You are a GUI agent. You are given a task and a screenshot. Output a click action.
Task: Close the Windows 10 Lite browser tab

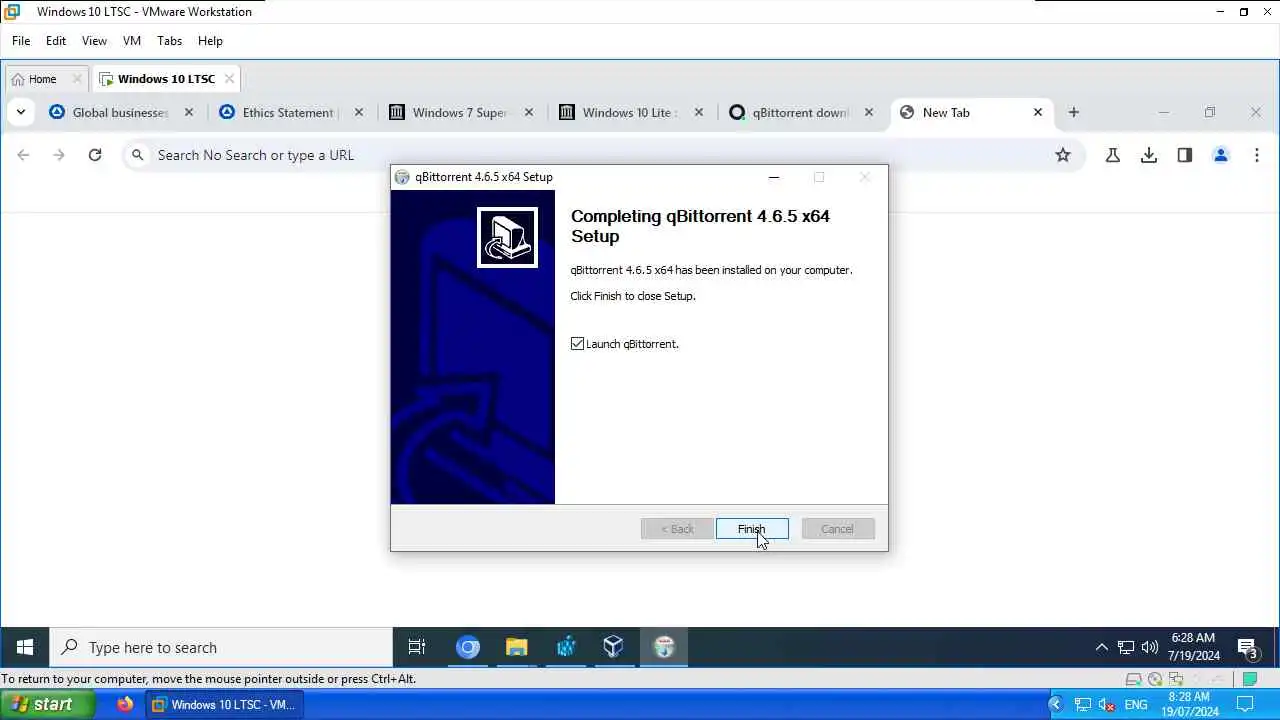699,112
